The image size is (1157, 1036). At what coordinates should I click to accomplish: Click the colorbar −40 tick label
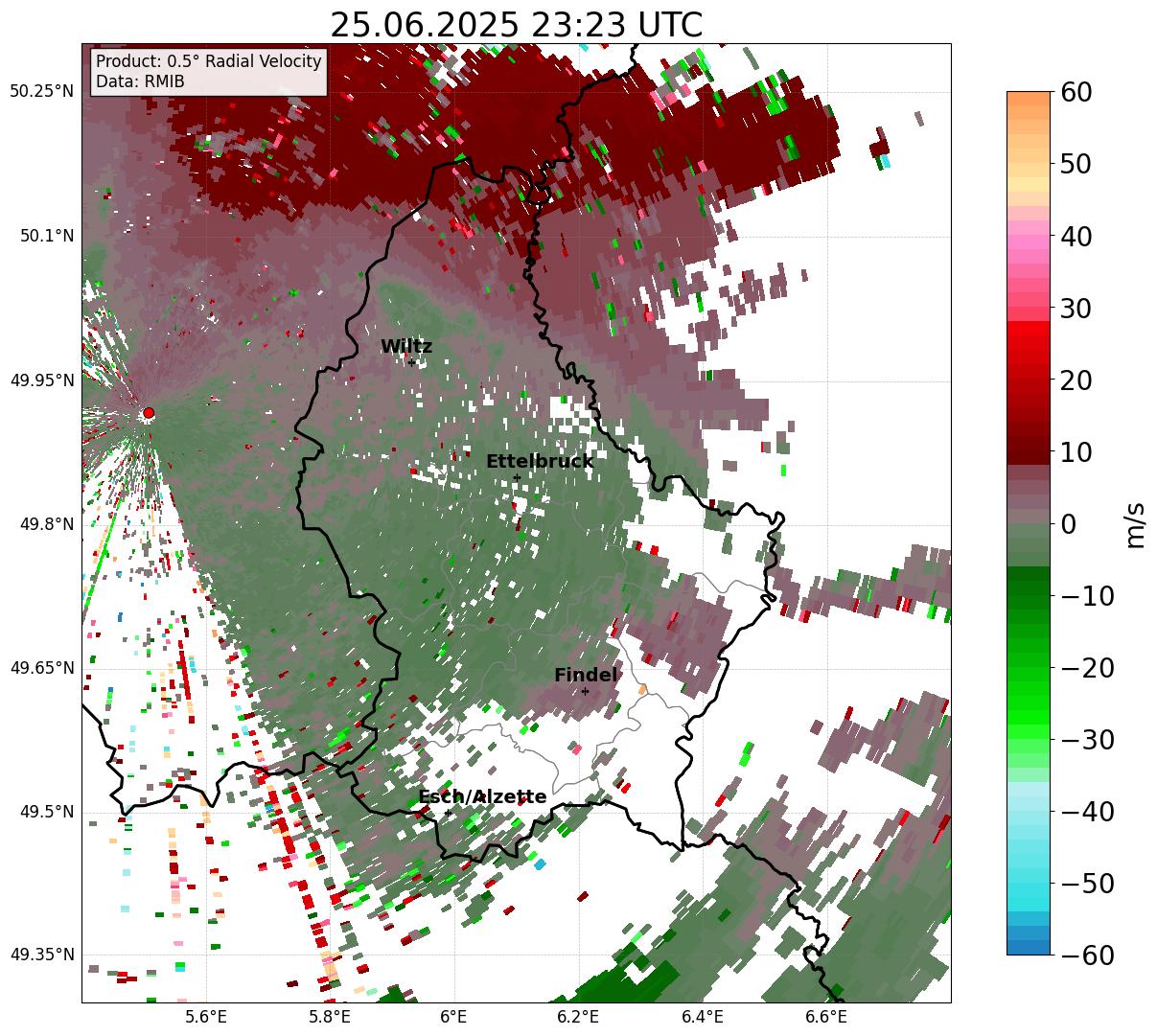pyautogui.click(x=1087, y=812)
